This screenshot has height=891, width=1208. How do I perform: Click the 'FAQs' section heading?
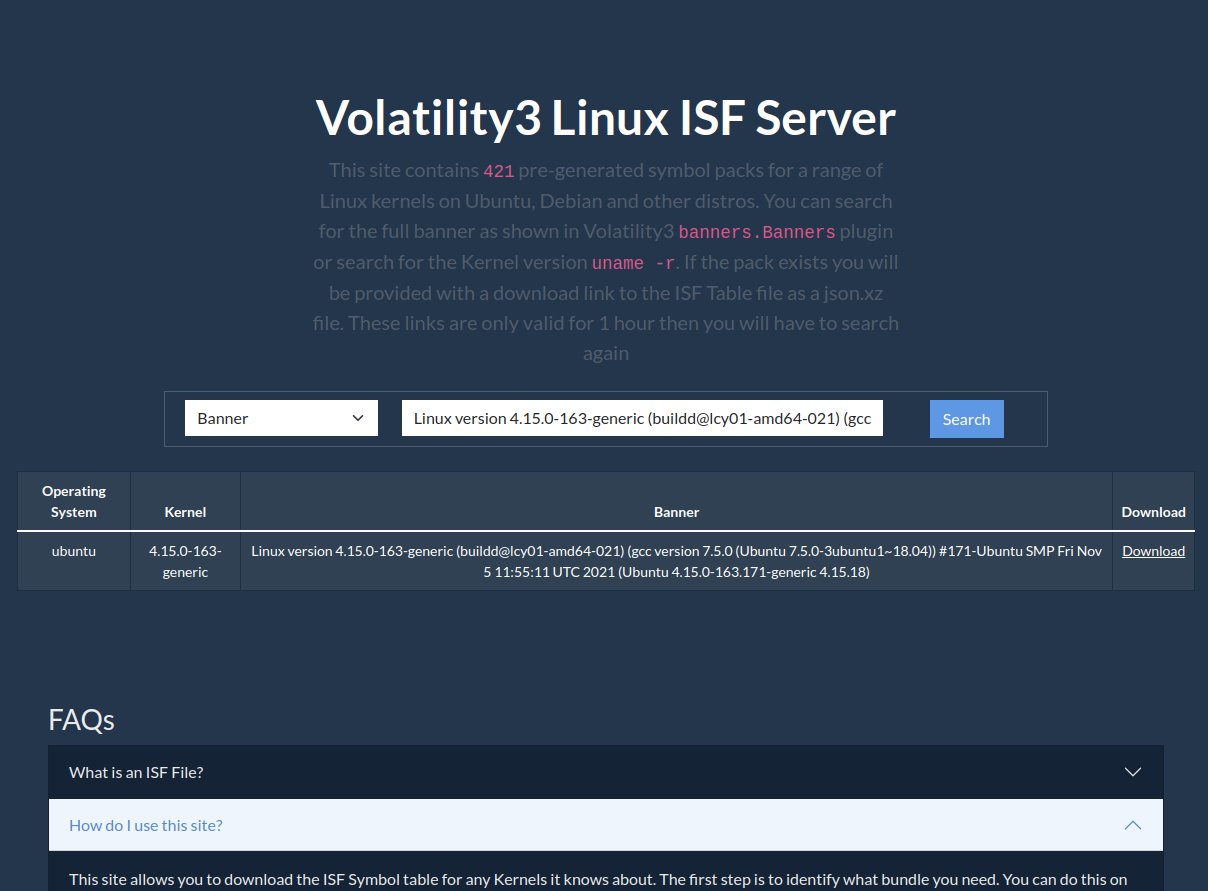[81, 719]
